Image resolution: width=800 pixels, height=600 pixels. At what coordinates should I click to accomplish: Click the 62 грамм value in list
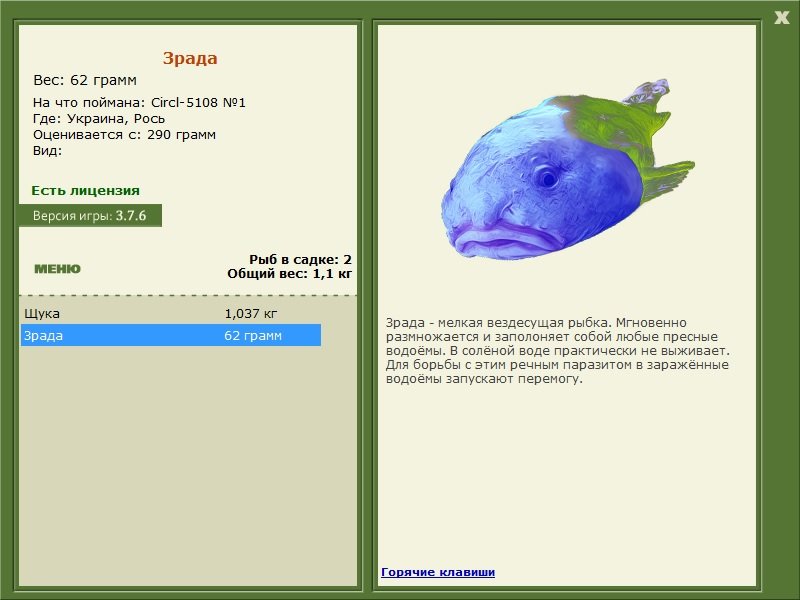[x=253, y=336]
